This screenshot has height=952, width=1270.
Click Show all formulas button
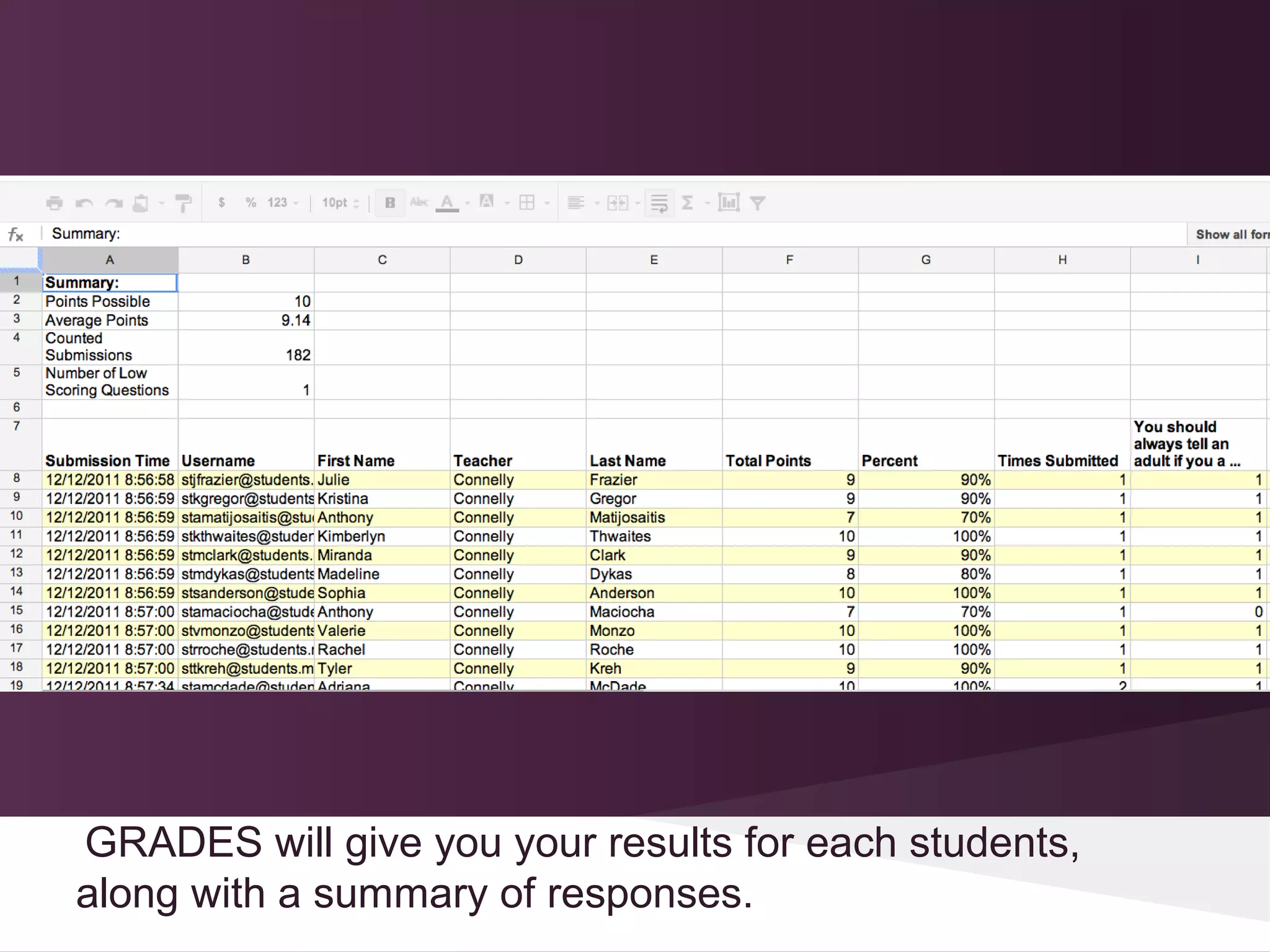tap(1230, 234)
